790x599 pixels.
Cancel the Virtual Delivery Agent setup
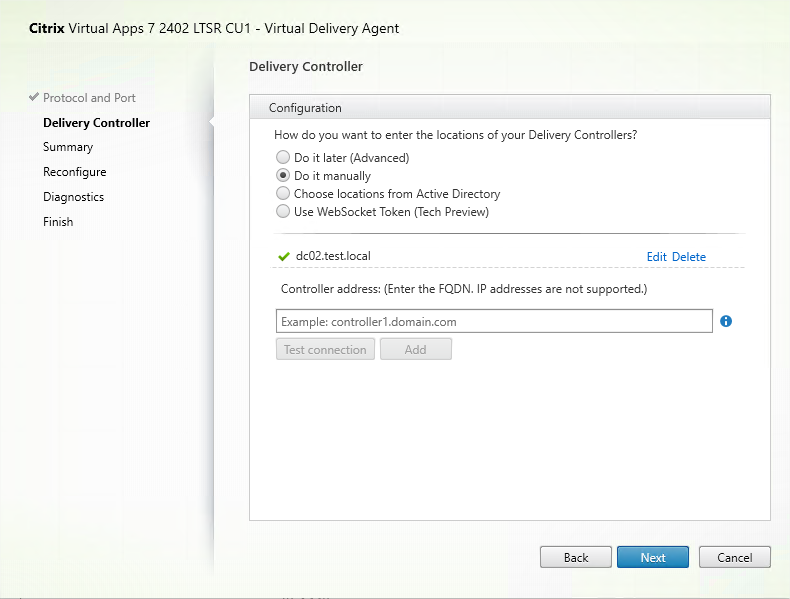click(735, 557)
